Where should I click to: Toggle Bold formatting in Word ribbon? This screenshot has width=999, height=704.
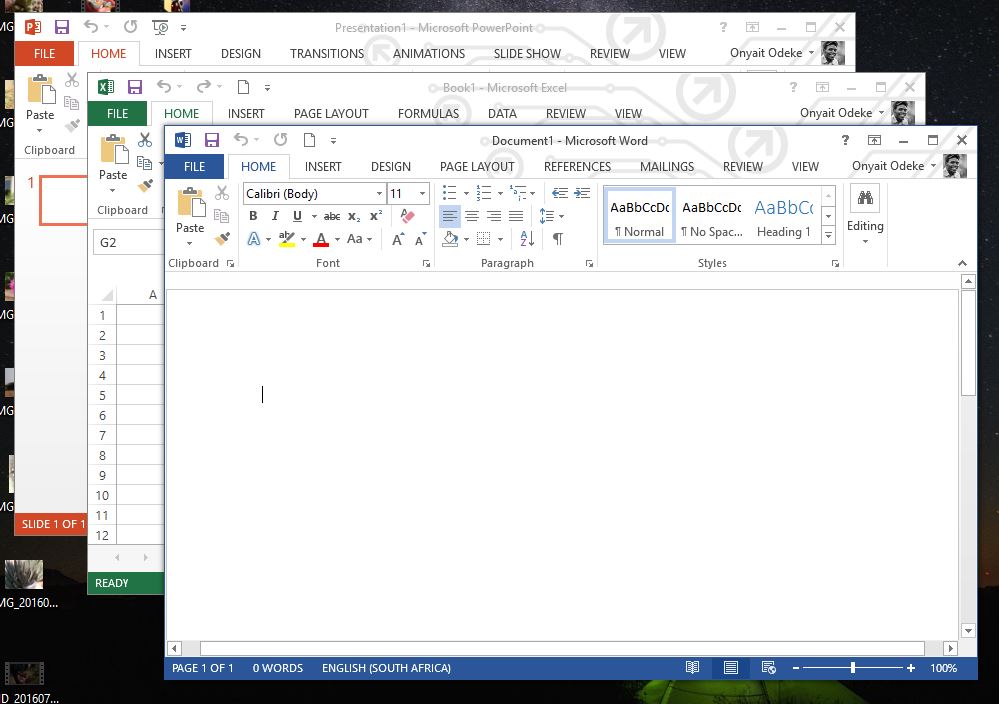point(253,216)
